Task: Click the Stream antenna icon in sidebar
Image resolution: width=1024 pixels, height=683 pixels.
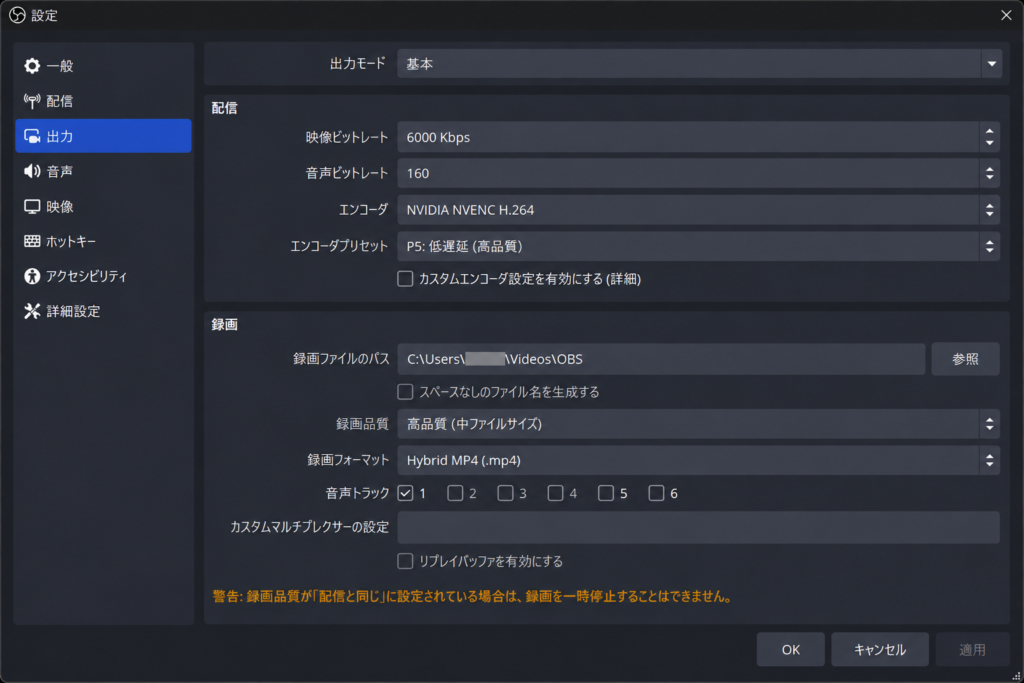Action: point(32,101)
